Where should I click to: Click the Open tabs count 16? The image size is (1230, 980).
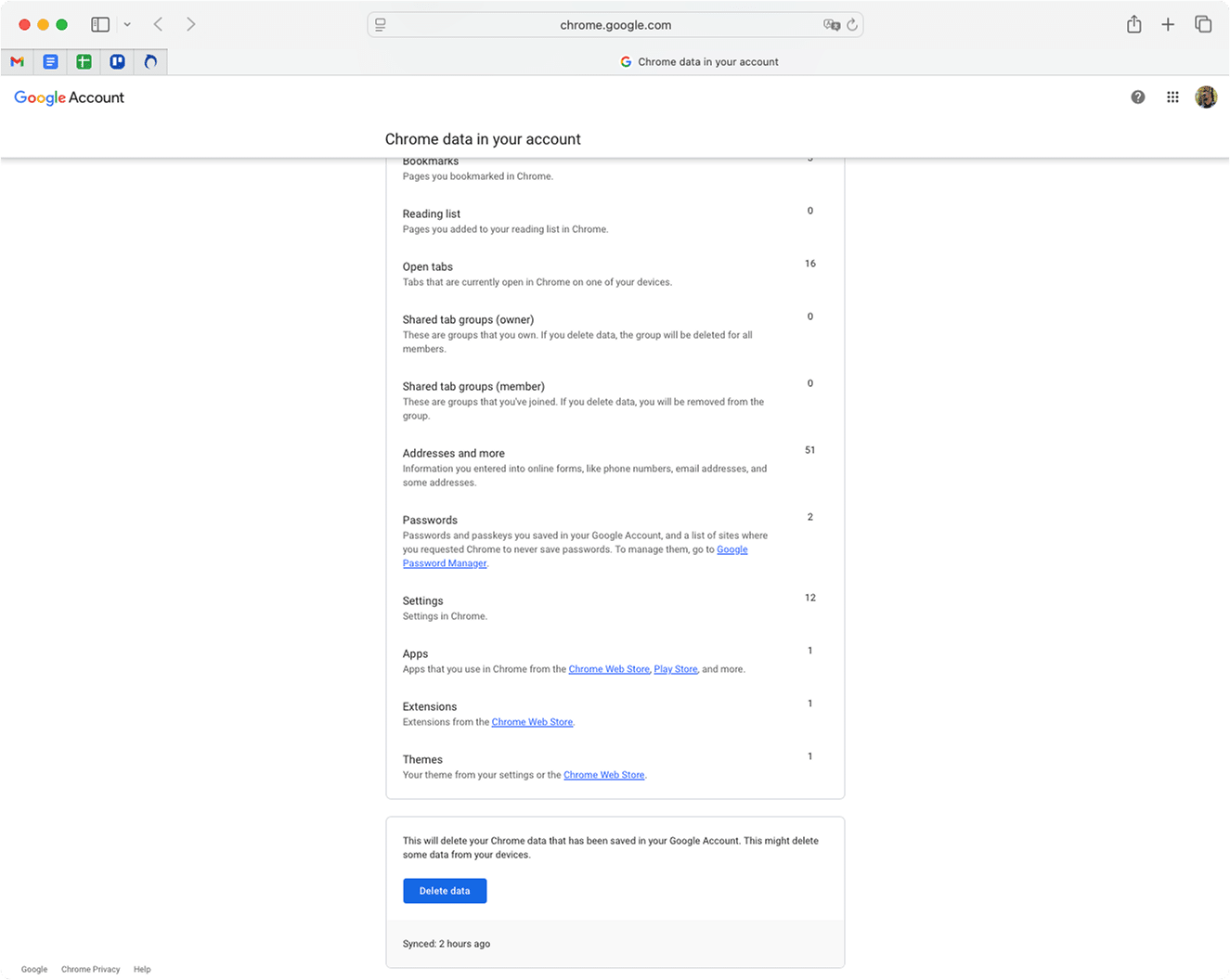[810, 264]
